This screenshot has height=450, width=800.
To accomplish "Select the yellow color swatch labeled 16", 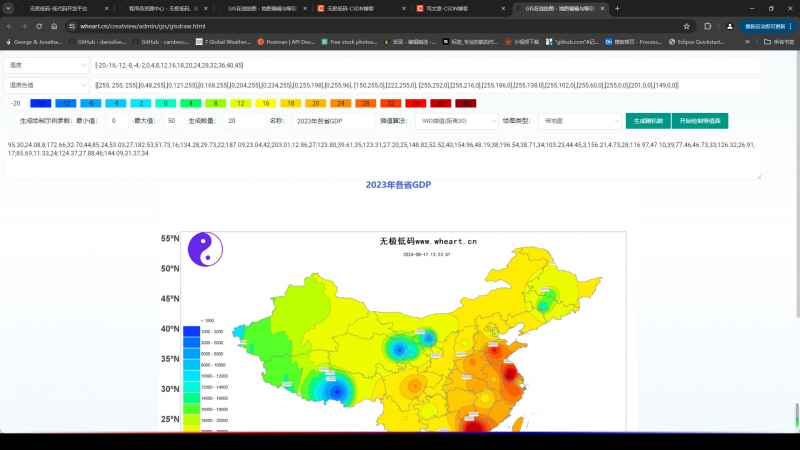I will 265,103.
